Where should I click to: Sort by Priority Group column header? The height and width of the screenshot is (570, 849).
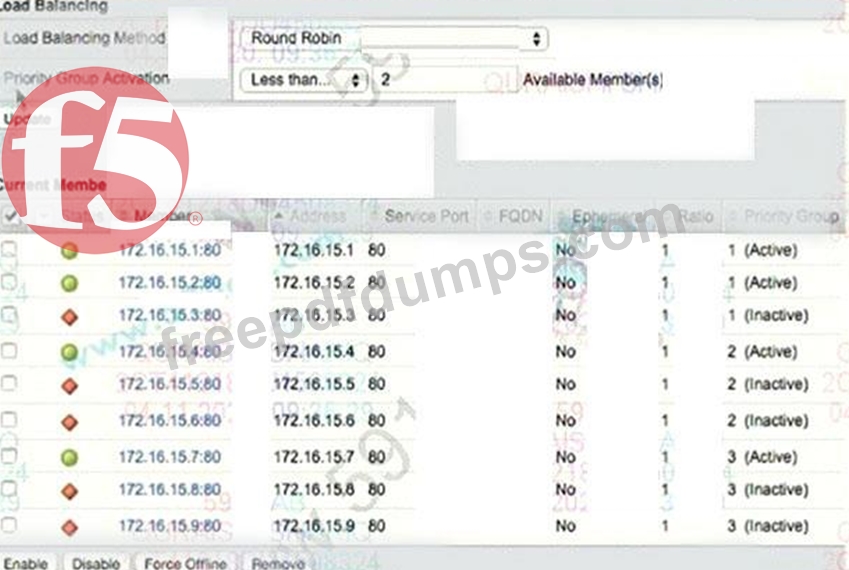789,216
